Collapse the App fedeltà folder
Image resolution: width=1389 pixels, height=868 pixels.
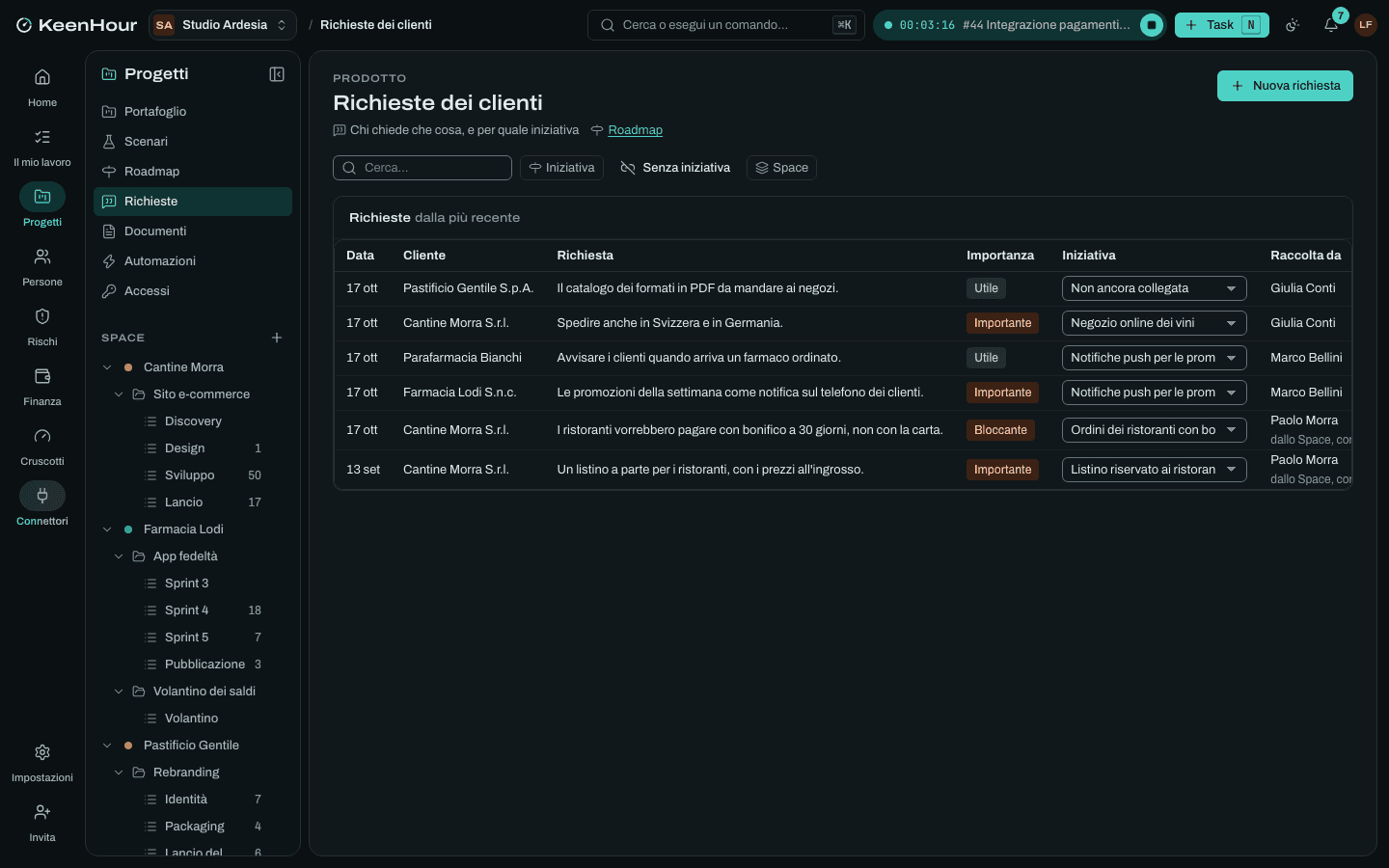[x=119, y=556]
